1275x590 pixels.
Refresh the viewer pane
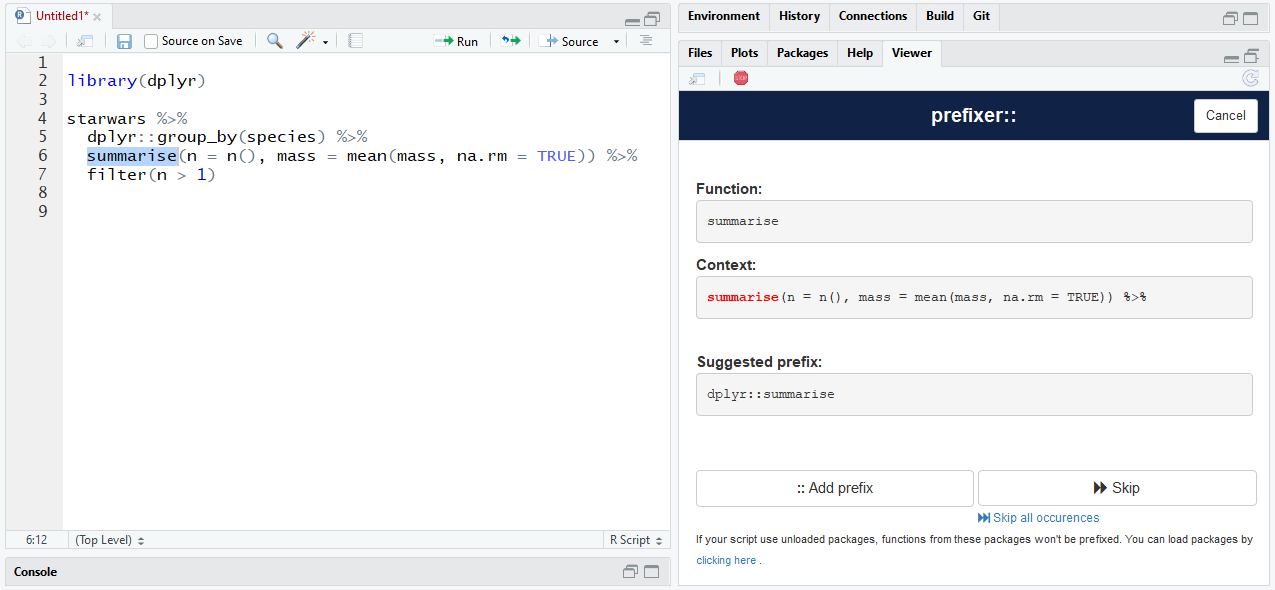(x=1250, y=78)
